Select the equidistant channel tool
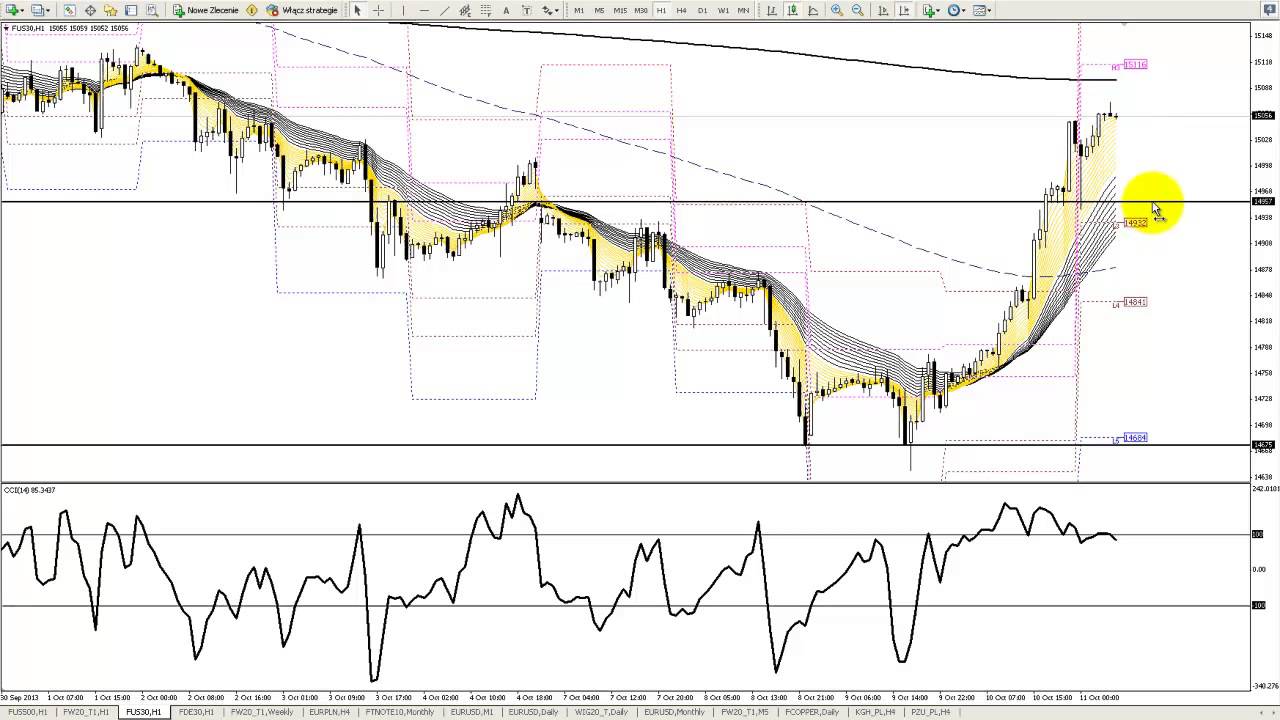 [465, 10]
